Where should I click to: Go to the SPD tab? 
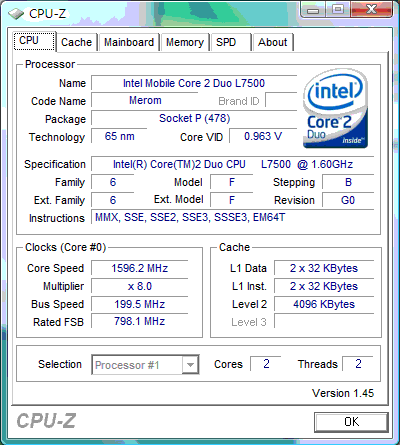[x=230, y=42]
